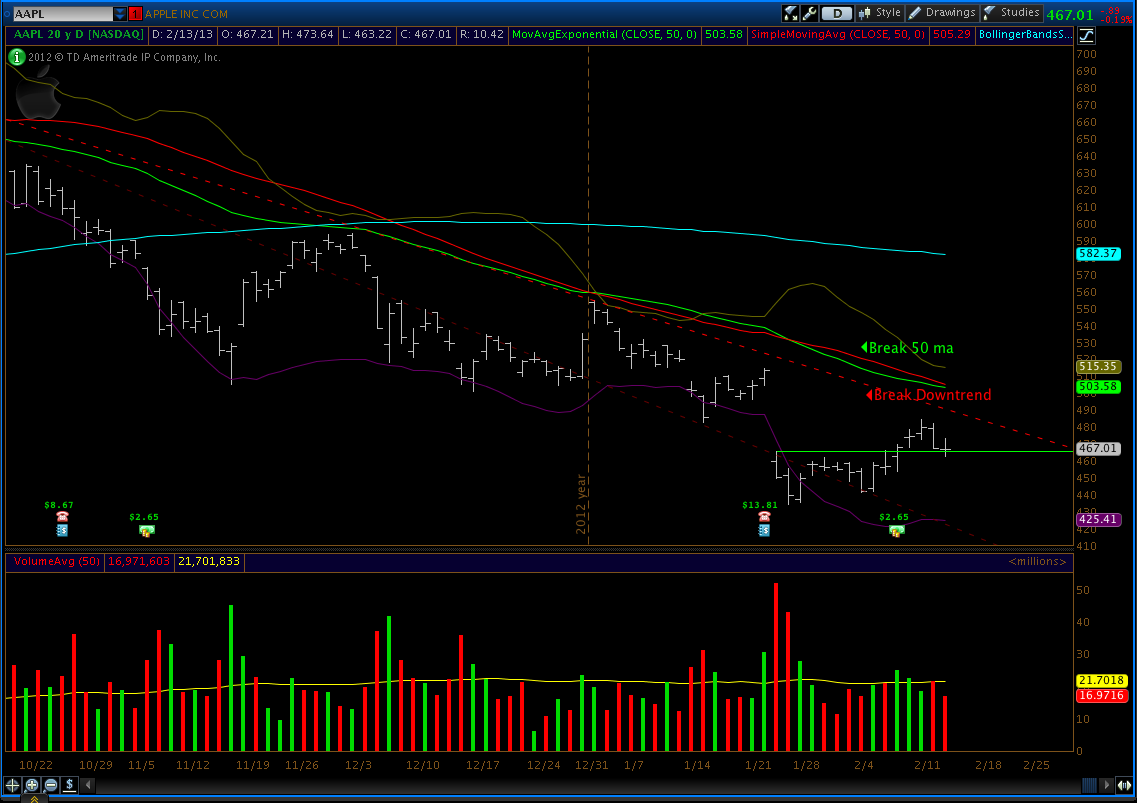This screenshot has width=1137, height=803.
Task: Click the 503.58 green price bubble
Action: click(1099, 387)
